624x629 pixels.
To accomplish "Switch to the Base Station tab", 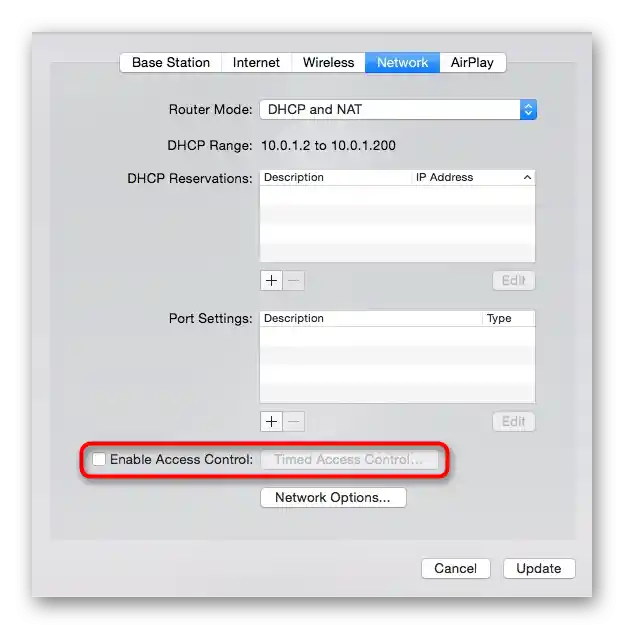I will coord(171,63).
